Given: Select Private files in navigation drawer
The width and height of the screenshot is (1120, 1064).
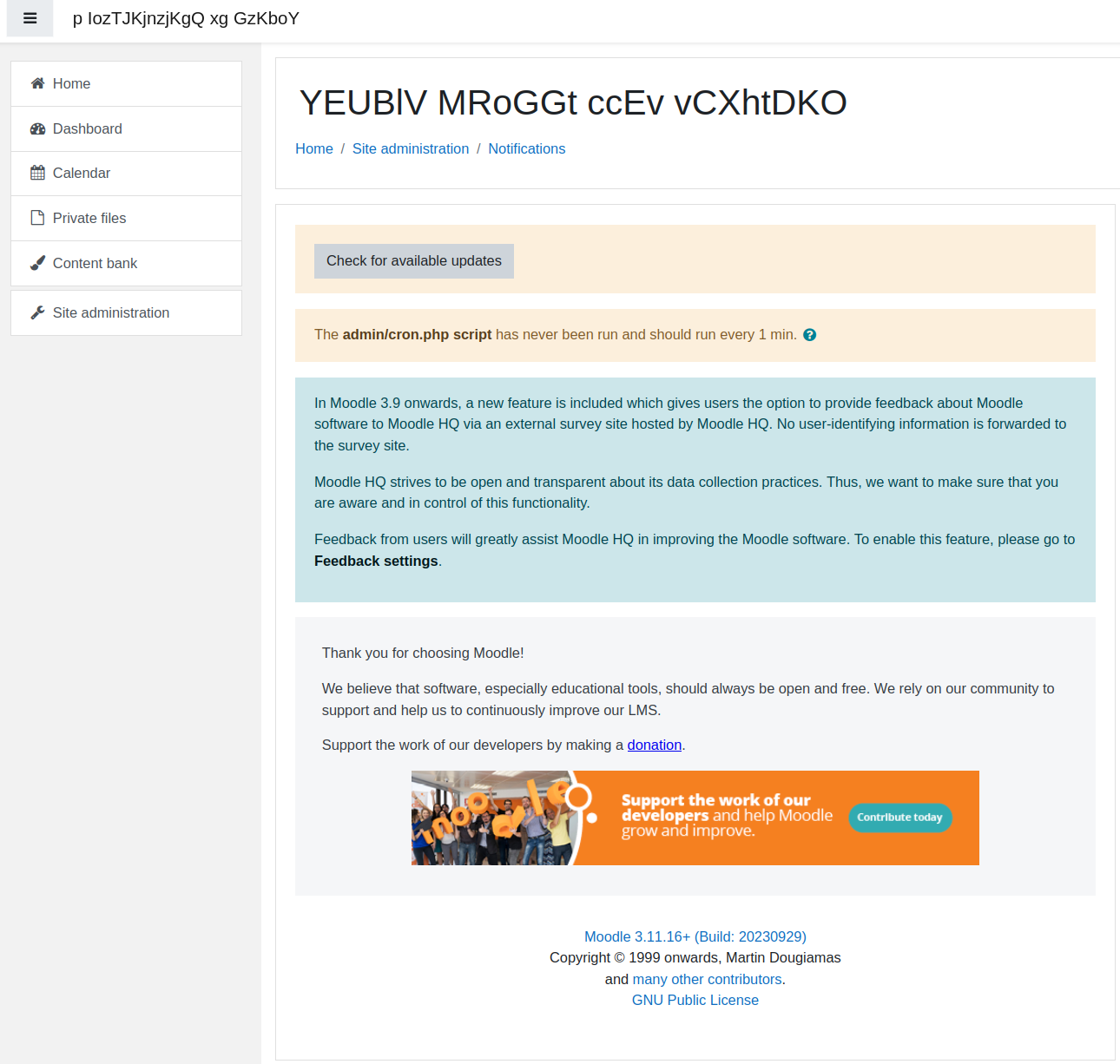Looking at the screenshot, I should coord(126,218).
